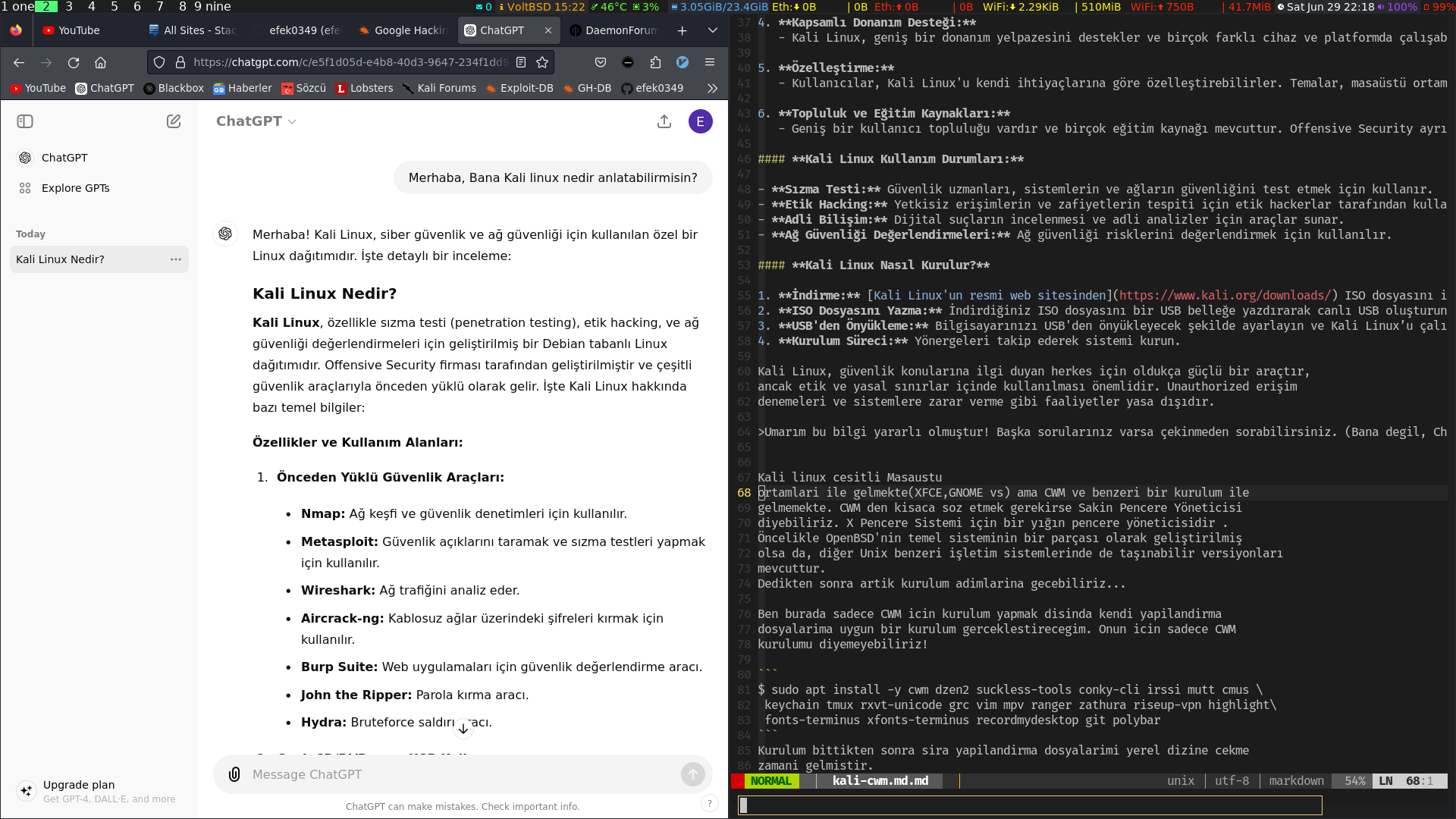The width and height of the screenshot is (1456, 819).
Task: Switch to workspace 1 one
Action: [x=17, y=6]
